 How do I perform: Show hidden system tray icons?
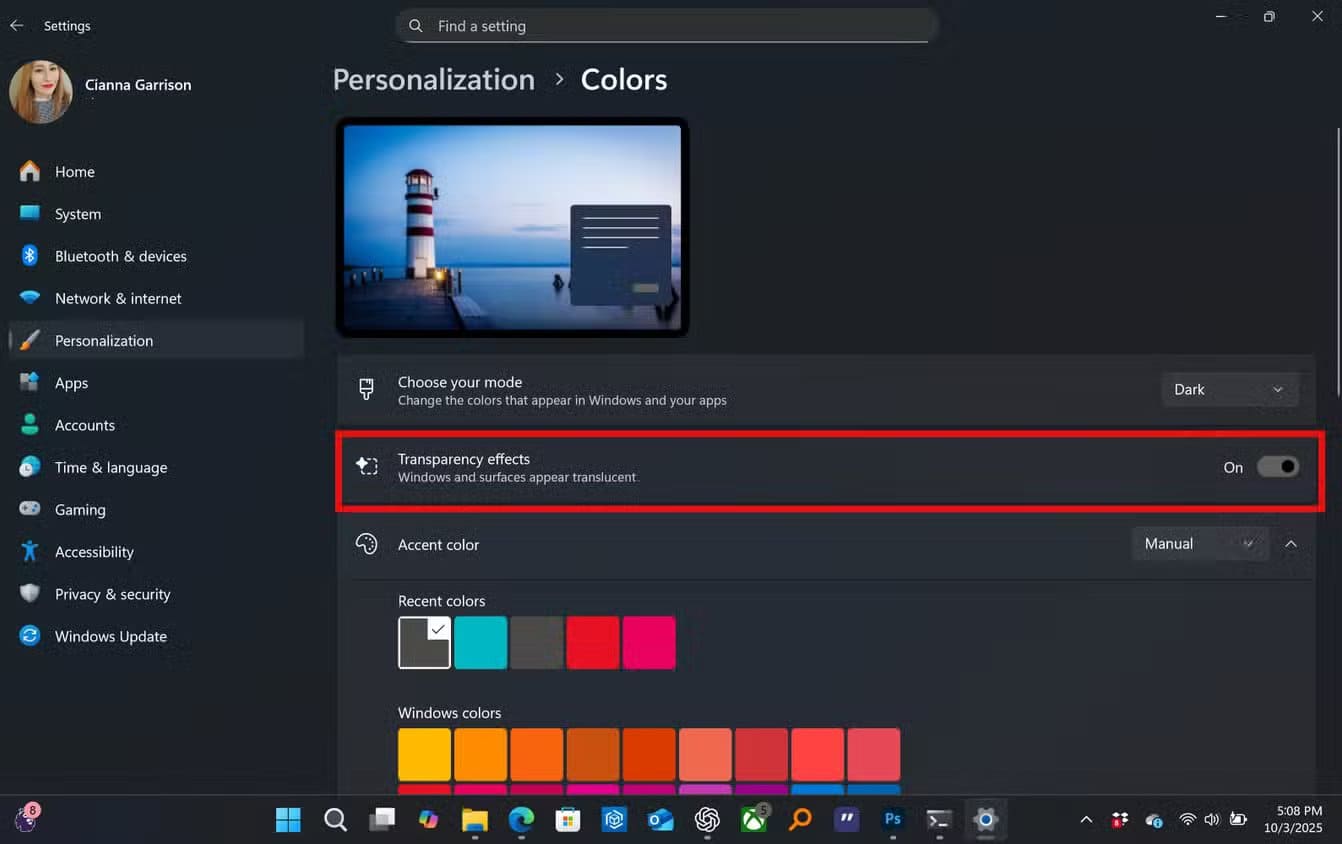[1086, 820]
